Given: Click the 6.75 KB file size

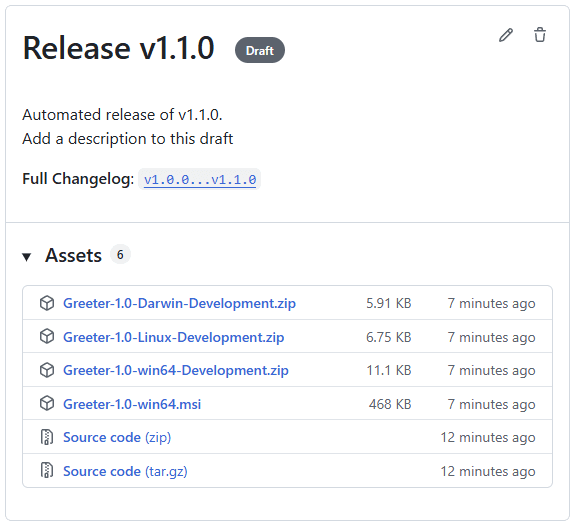Looking at the screenshot, I should [389, 337].
